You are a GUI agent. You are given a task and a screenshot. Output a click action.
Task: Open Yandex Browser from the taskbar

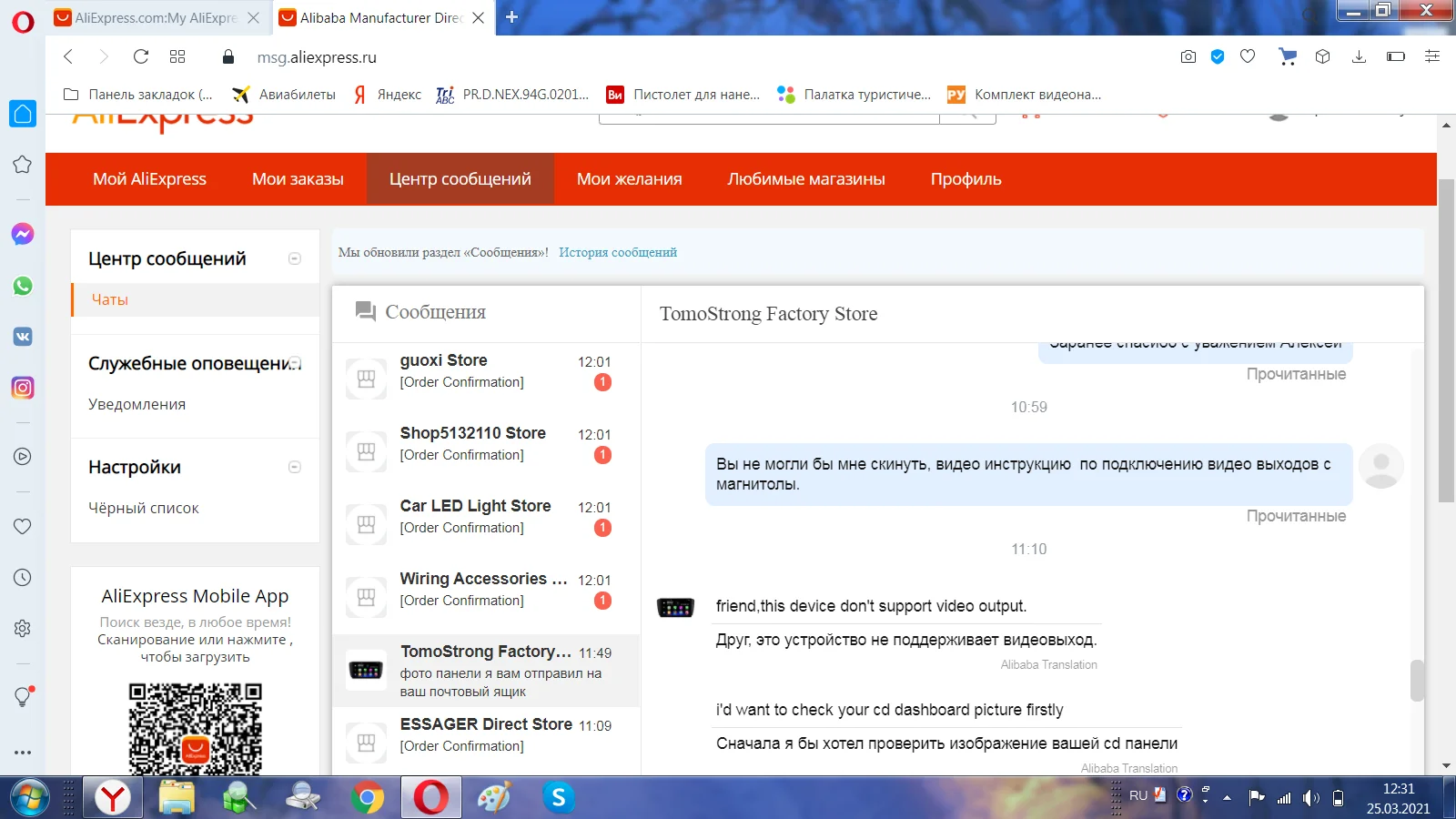113,798
